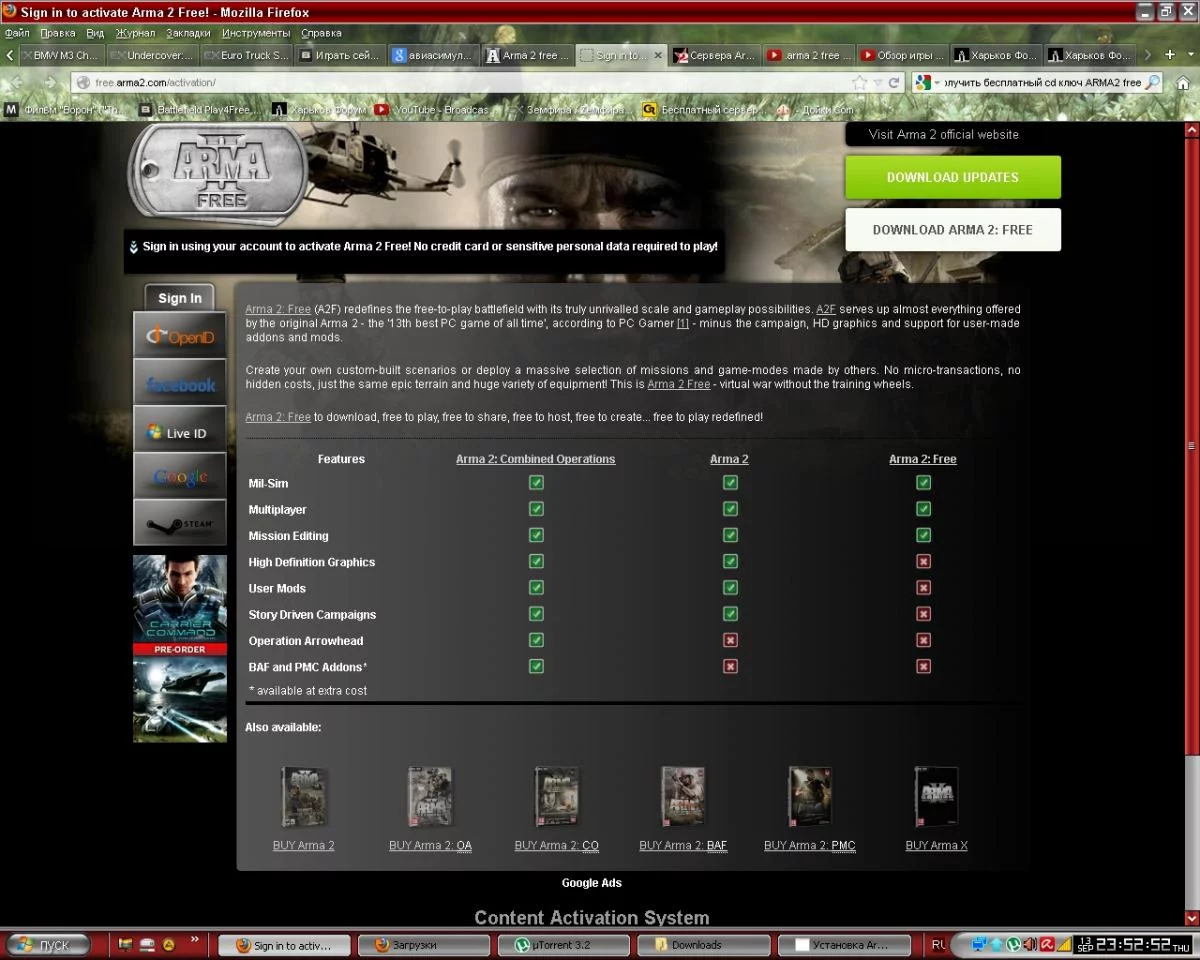1200x960 pixels.
Task: Open the Правка menu
Action: (57, 33)
